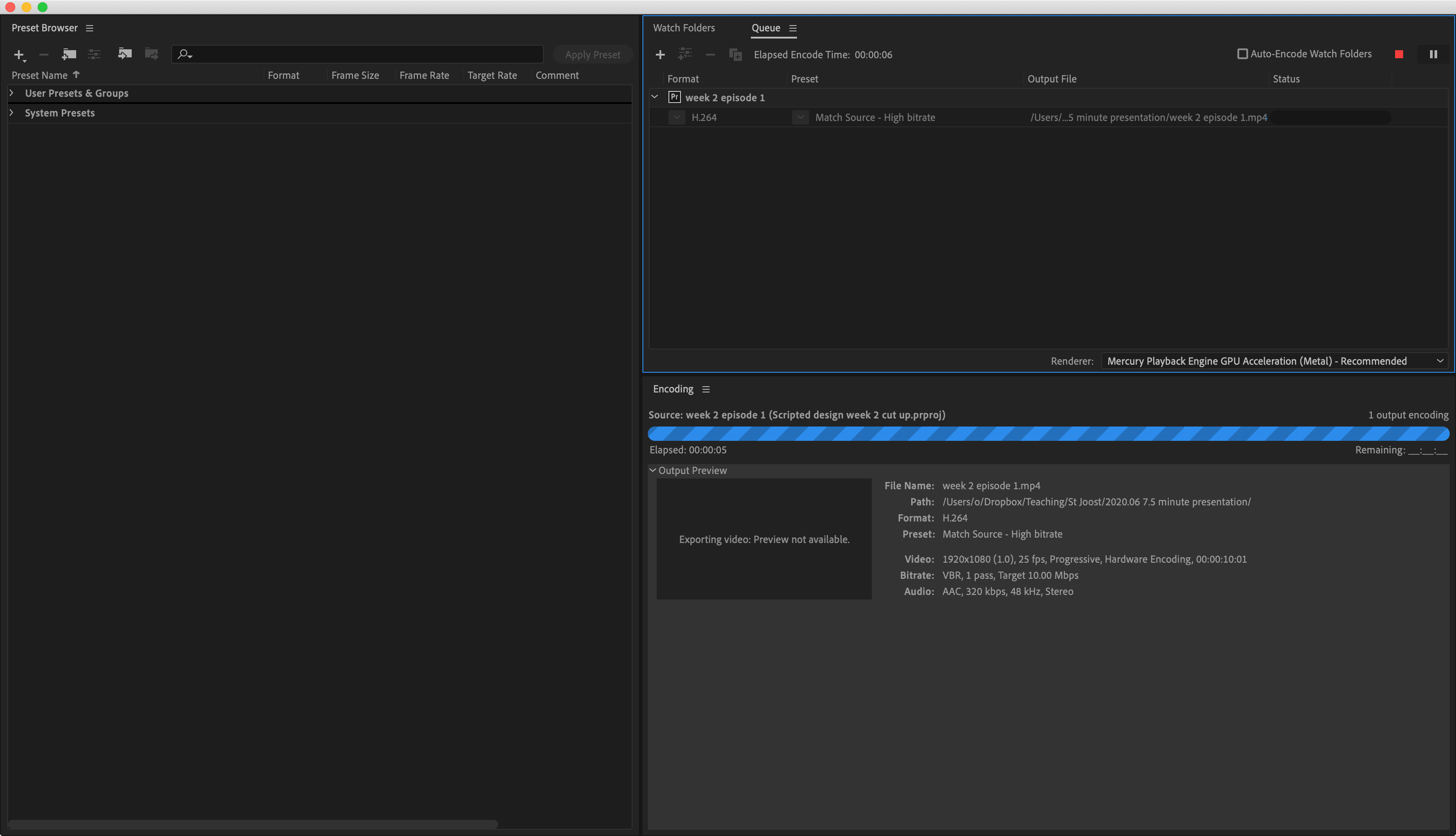Click the Match Source - High bitrate preset
Image resolution: width=1456 pixels, height=836 pixels.
tap(875, 118)
